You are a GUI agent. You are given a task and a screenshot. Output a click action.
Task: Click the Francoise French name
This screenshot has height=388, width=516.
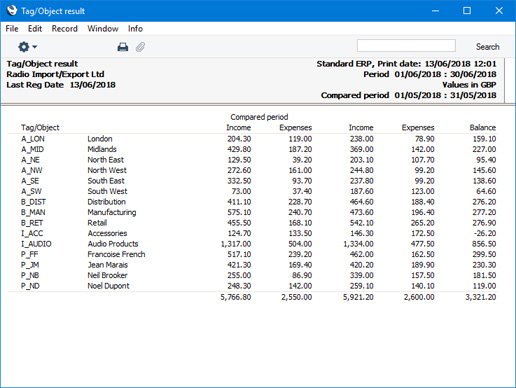click(116, 254)
